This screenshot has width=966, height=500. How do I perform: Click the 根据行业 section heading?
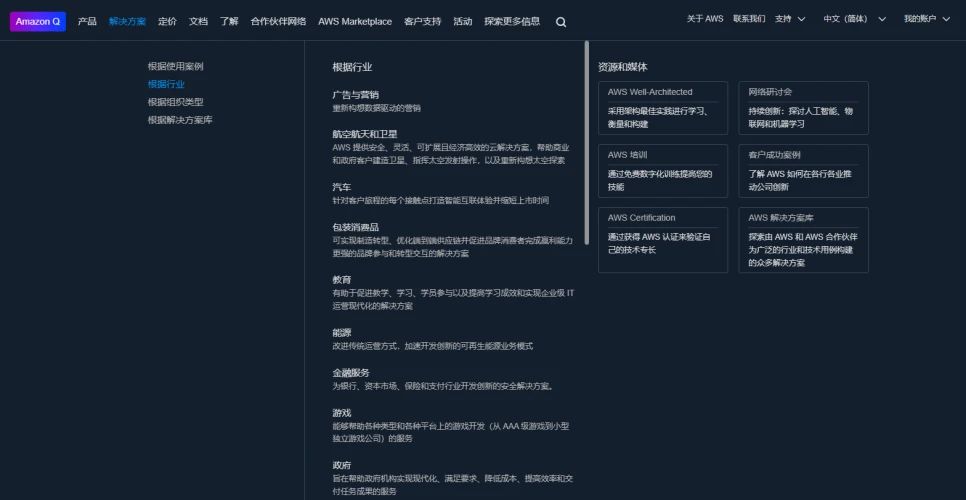point(352,67)
